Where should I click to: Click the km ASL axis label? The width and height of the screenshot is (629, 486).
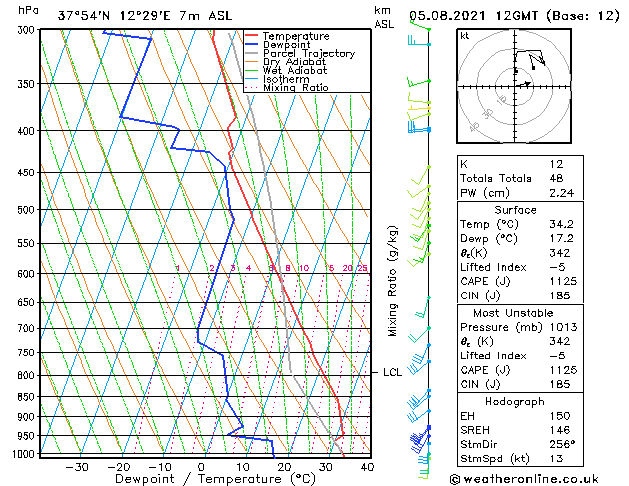pyautogui.click(x=384, y=18)
